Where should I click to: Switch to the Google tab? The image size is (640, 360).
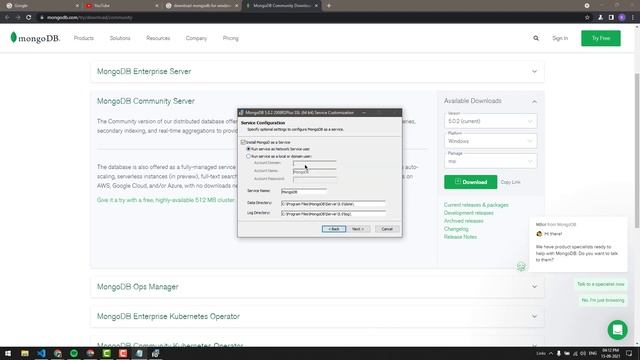[41, 6]
